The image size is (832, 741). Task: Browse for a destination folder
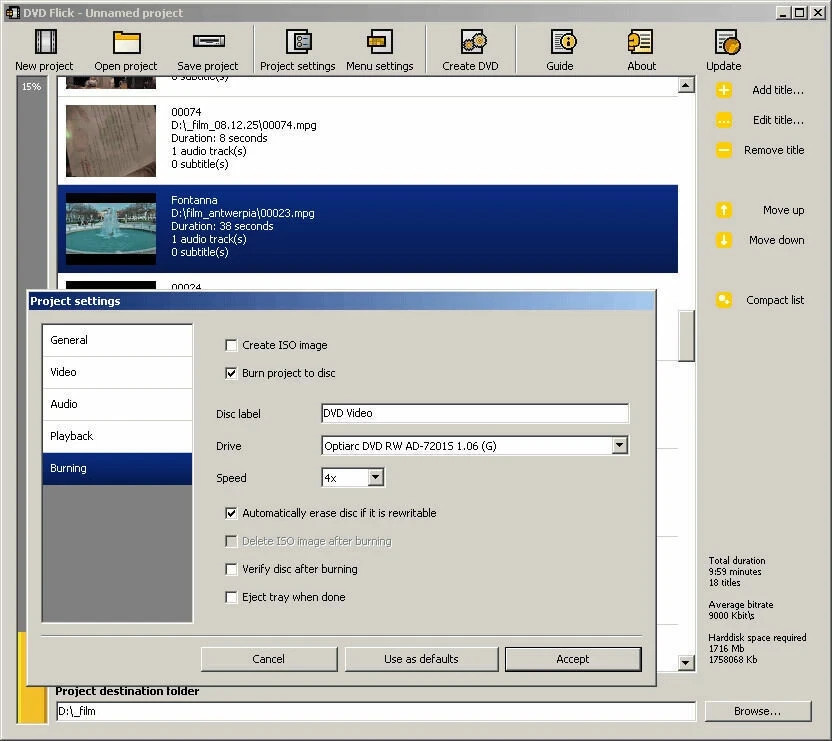[x=757, y=711]
